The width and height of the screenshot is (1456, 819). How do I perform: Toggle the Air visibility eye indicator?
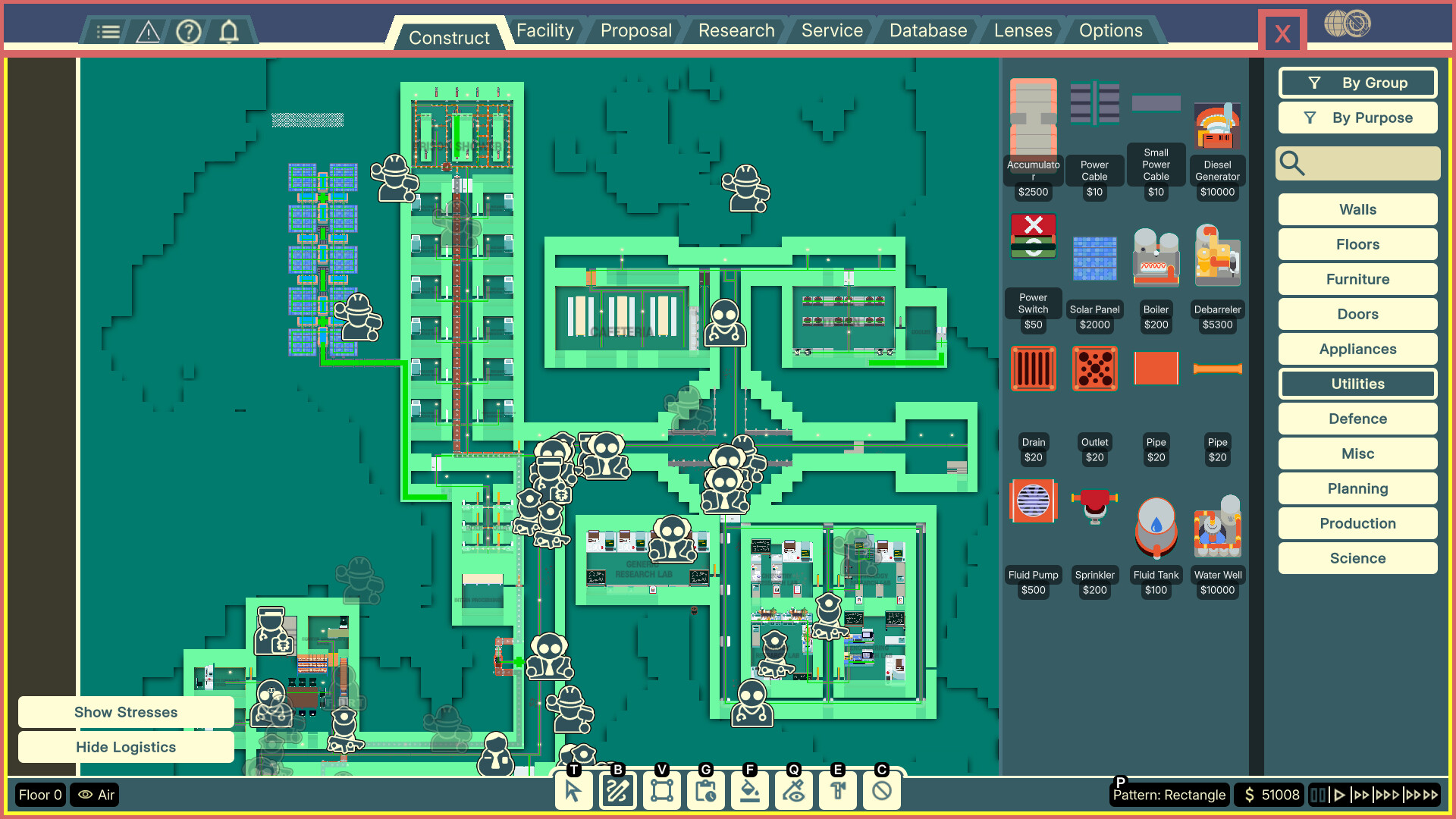94,795
